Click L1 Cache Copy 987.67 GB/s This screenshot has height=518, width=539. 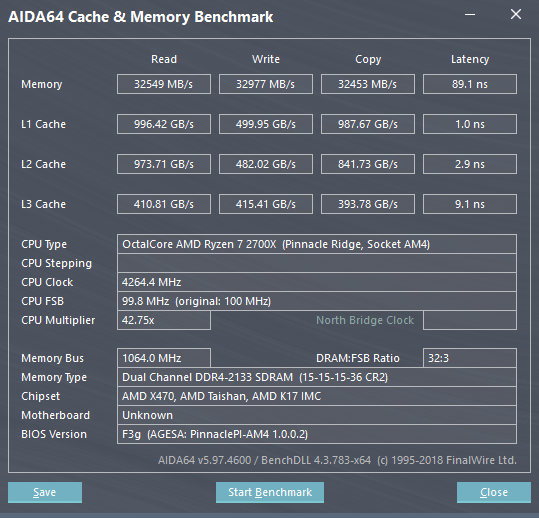(x=368, y=124)
